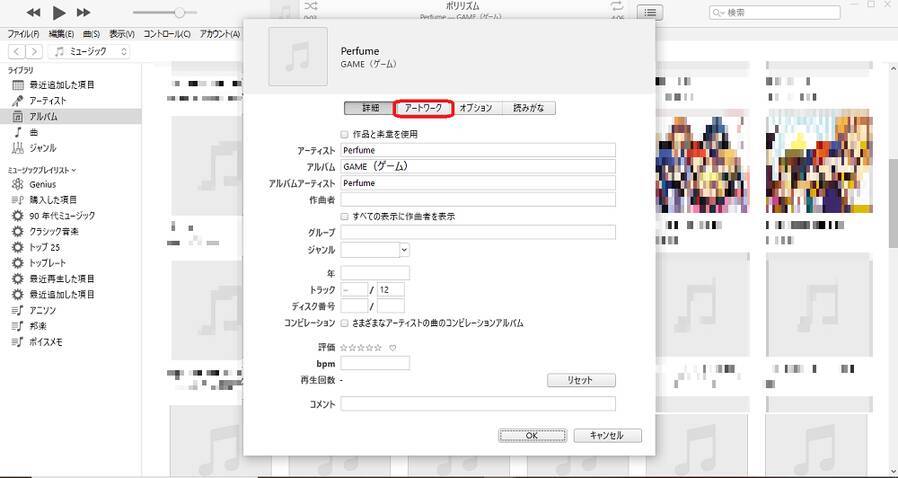Open the 邦楽 playlist
Image resolution: width=898 pixels, height=478 pixels.
pos(38,326)
